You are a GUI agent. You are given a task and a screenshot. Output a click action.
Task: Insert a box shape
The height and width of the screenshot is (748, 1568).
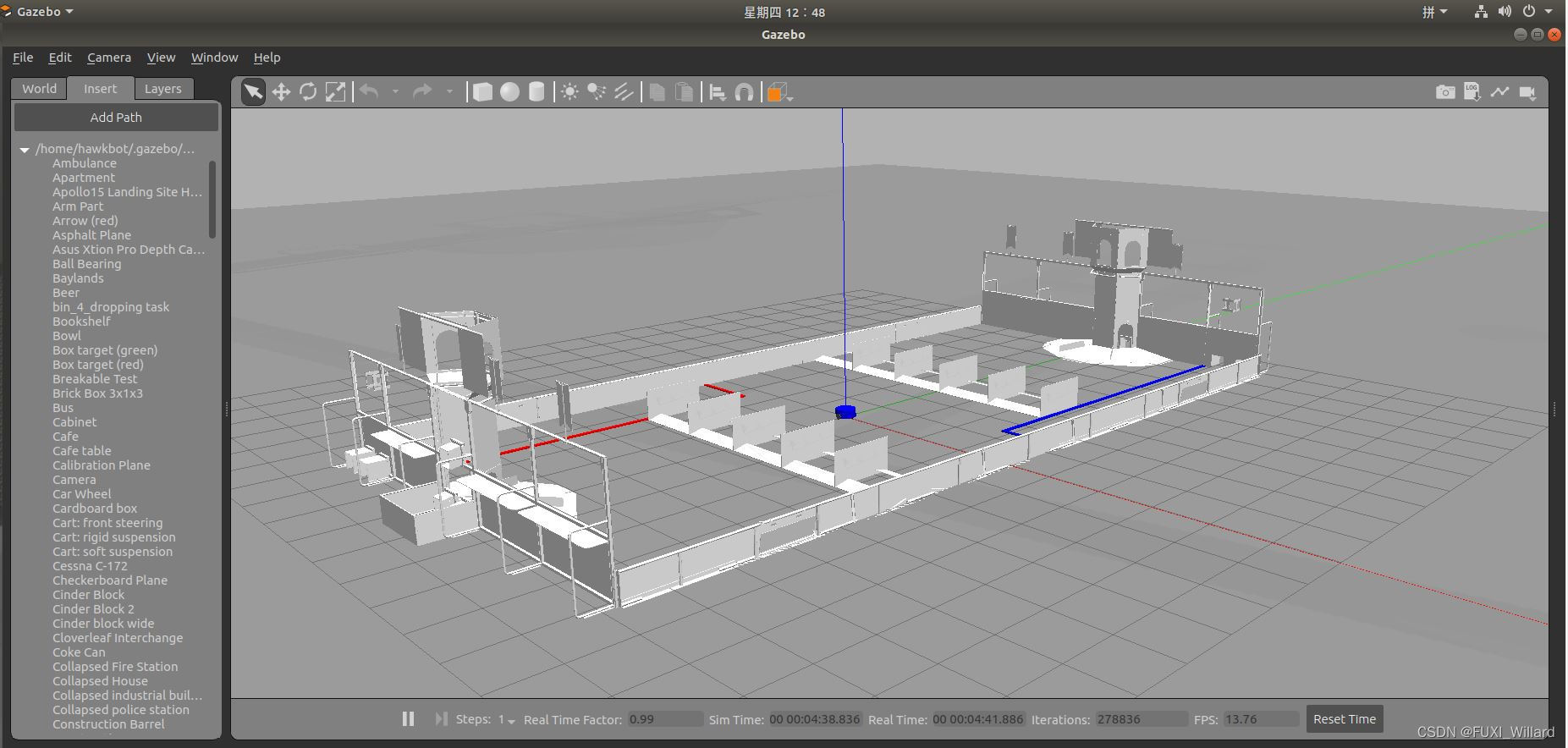[482, 92]
